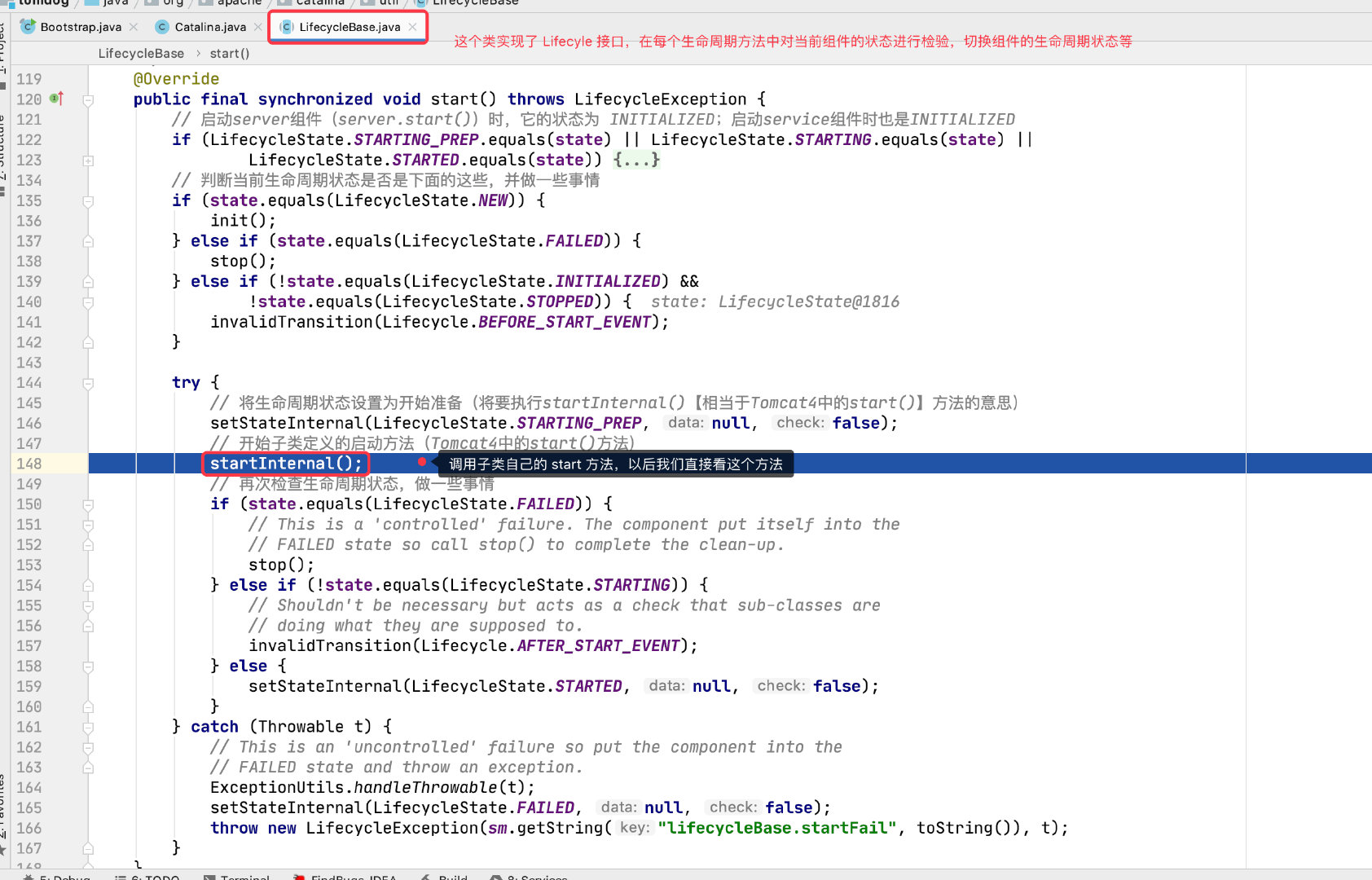Click the 'key:' inlay hint on line 166
The image size is (1372, 880).
click(x=635, y=828)
